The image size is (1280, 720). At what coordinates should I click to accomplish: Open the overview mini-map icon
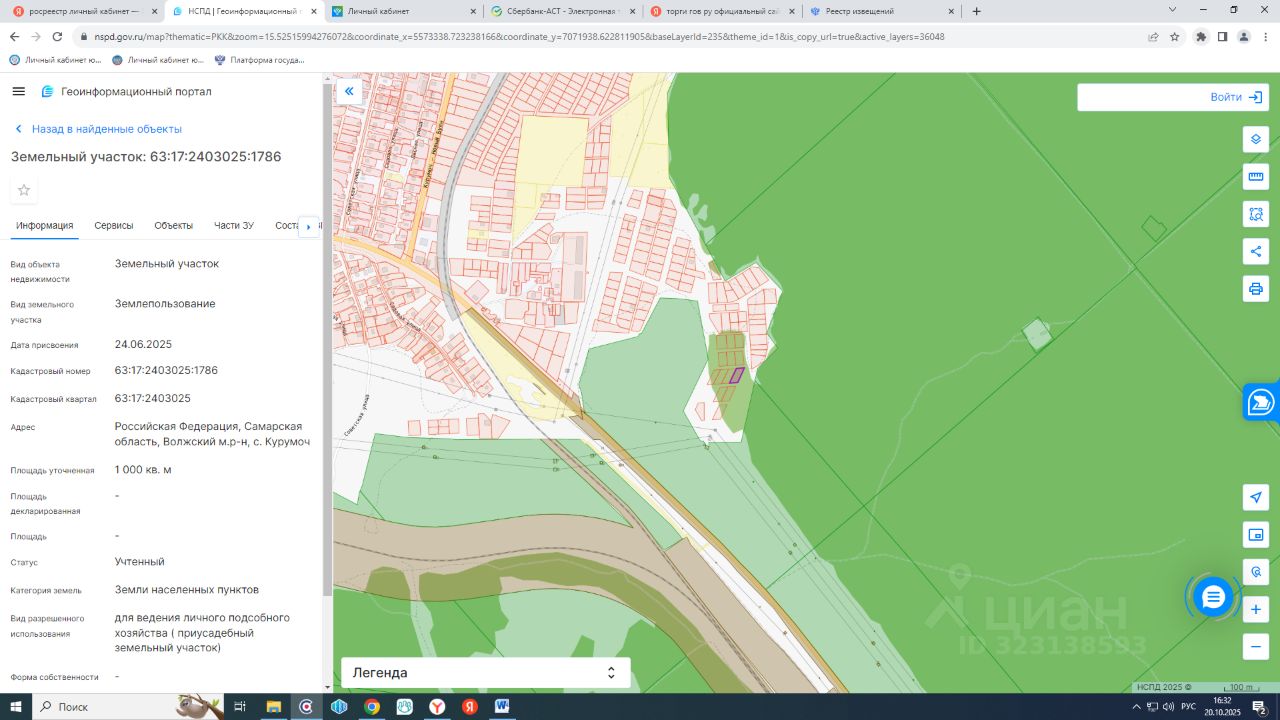click(1256, 535)
